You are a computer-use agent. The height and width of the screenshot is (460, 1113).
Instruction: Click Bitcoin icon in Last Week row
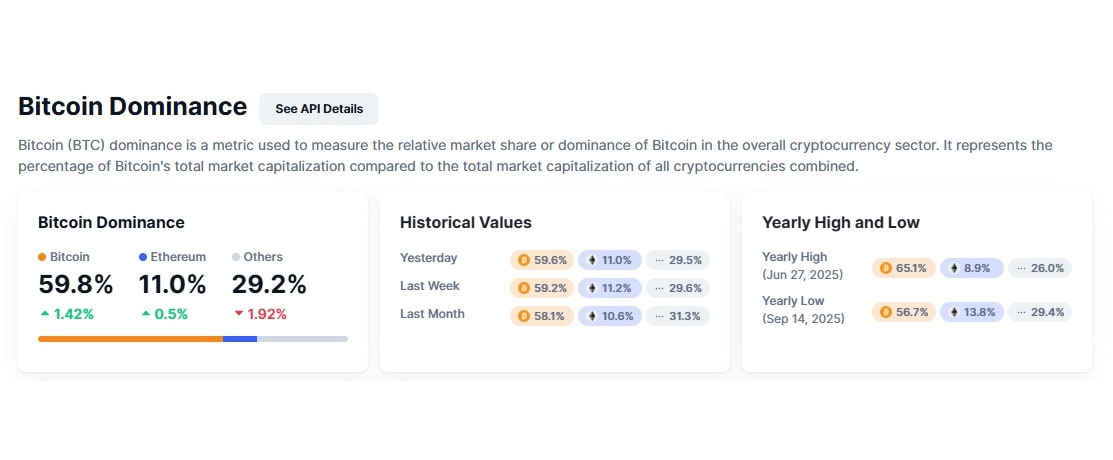click(x=523, y=288)
